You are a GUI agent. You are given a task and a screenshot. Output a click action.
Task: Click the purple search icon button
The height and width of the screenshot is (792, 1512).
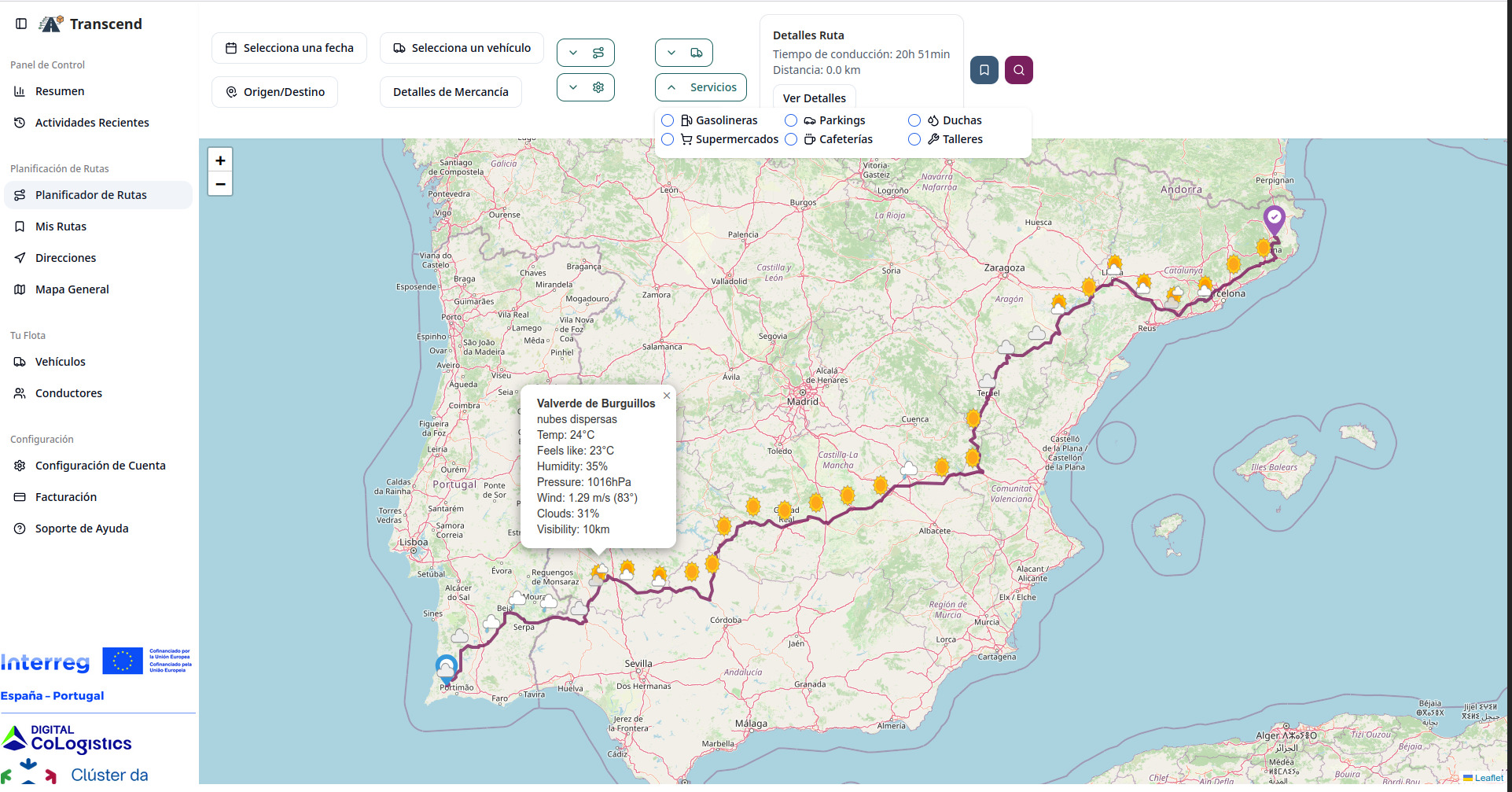click(x=1019, y=70)
